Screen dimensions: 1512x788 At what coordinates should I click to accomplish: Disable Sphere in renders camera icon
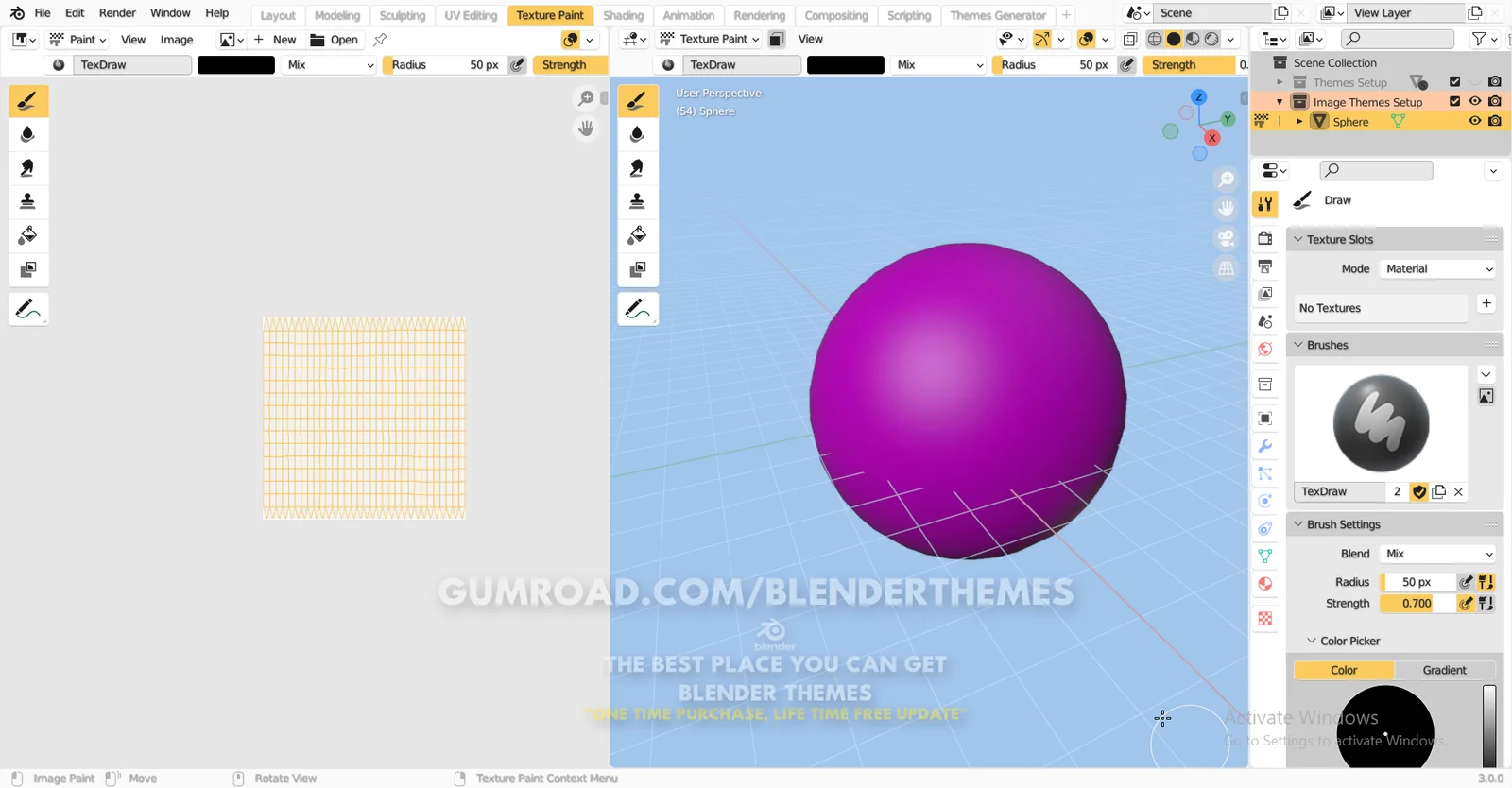coord(1494,121)
